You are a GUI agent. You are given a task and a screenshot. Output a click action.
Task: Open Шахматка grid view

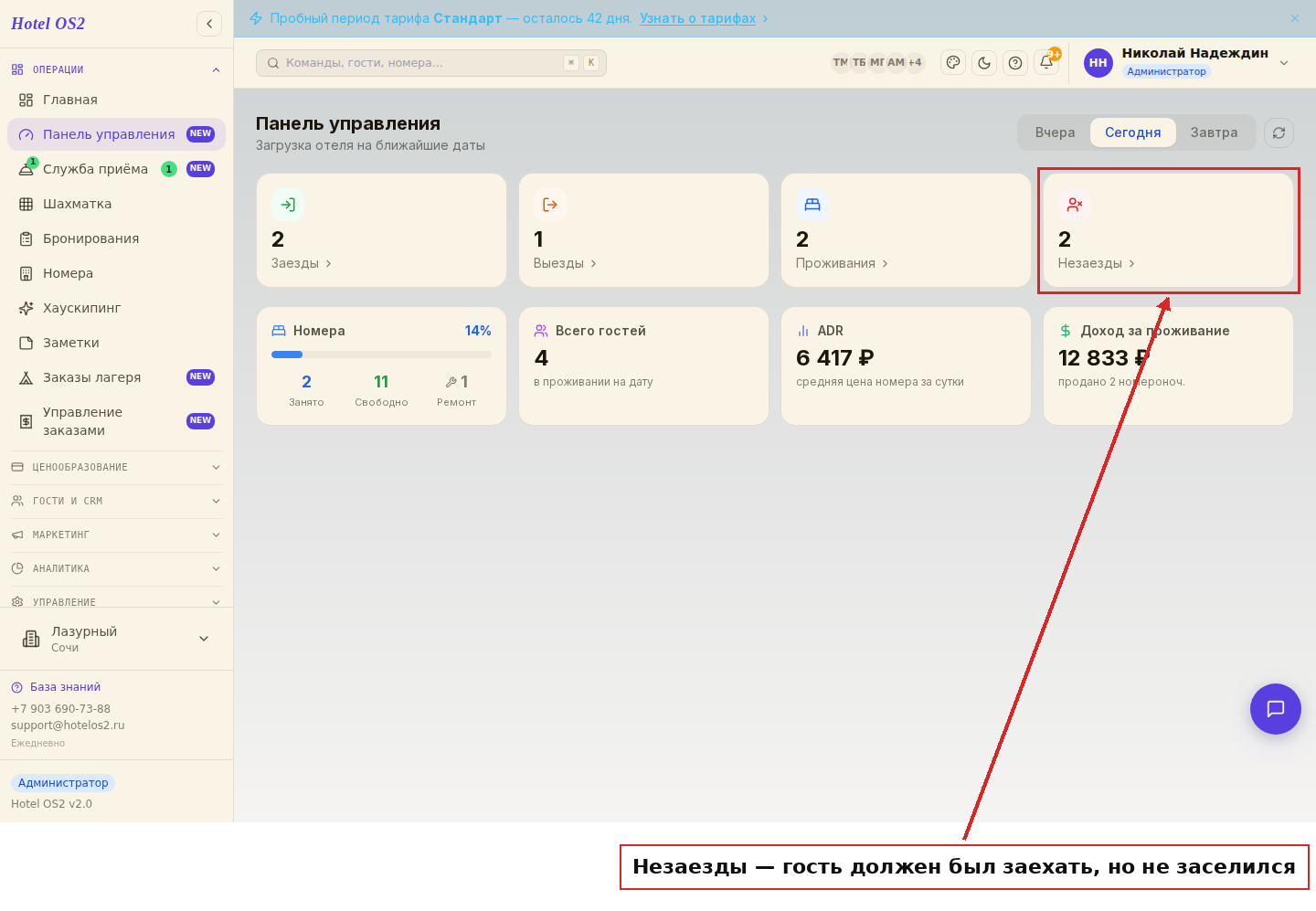click(116, 204)
